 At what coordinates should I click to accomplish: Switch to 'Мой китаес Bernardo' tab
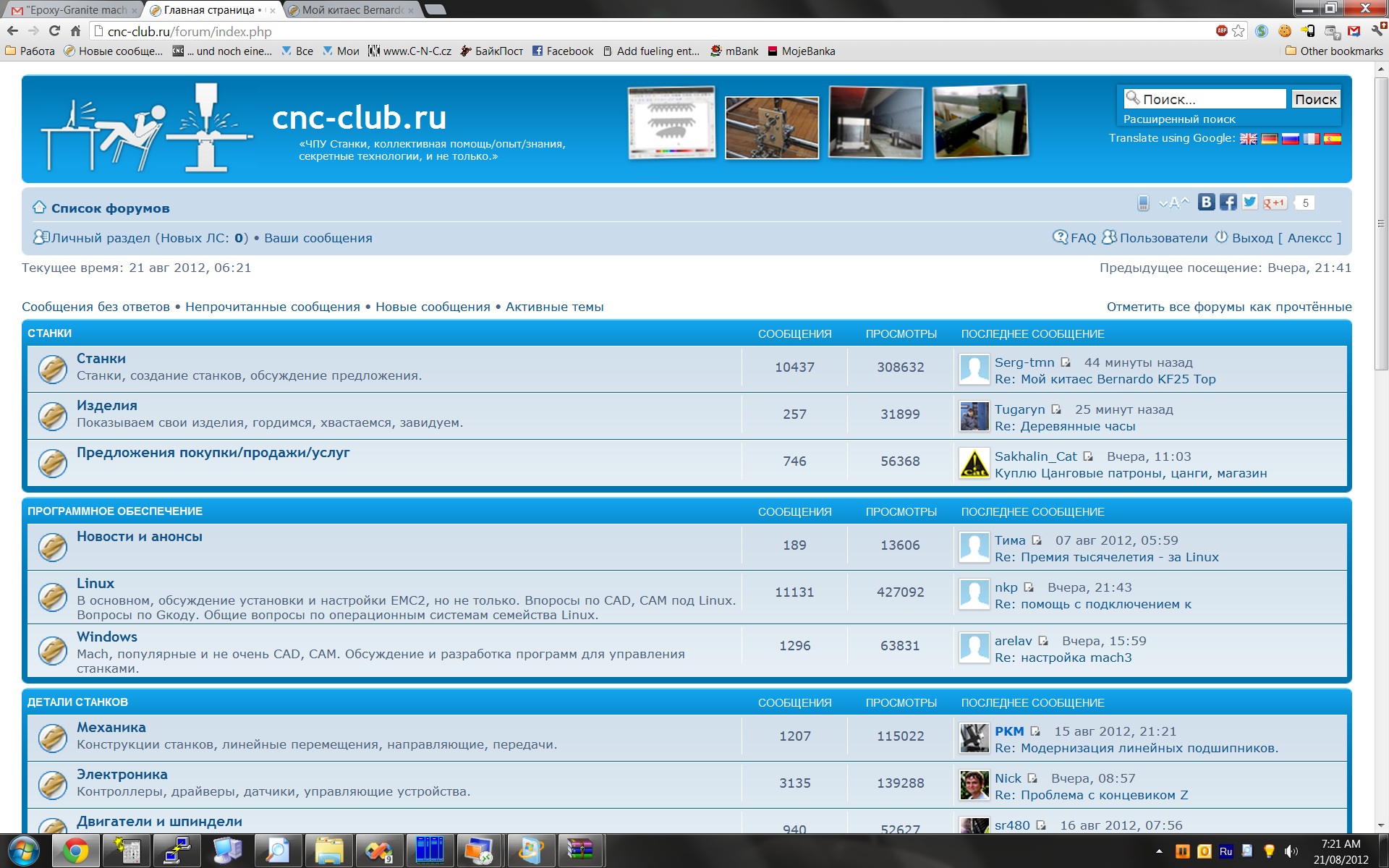352,10
